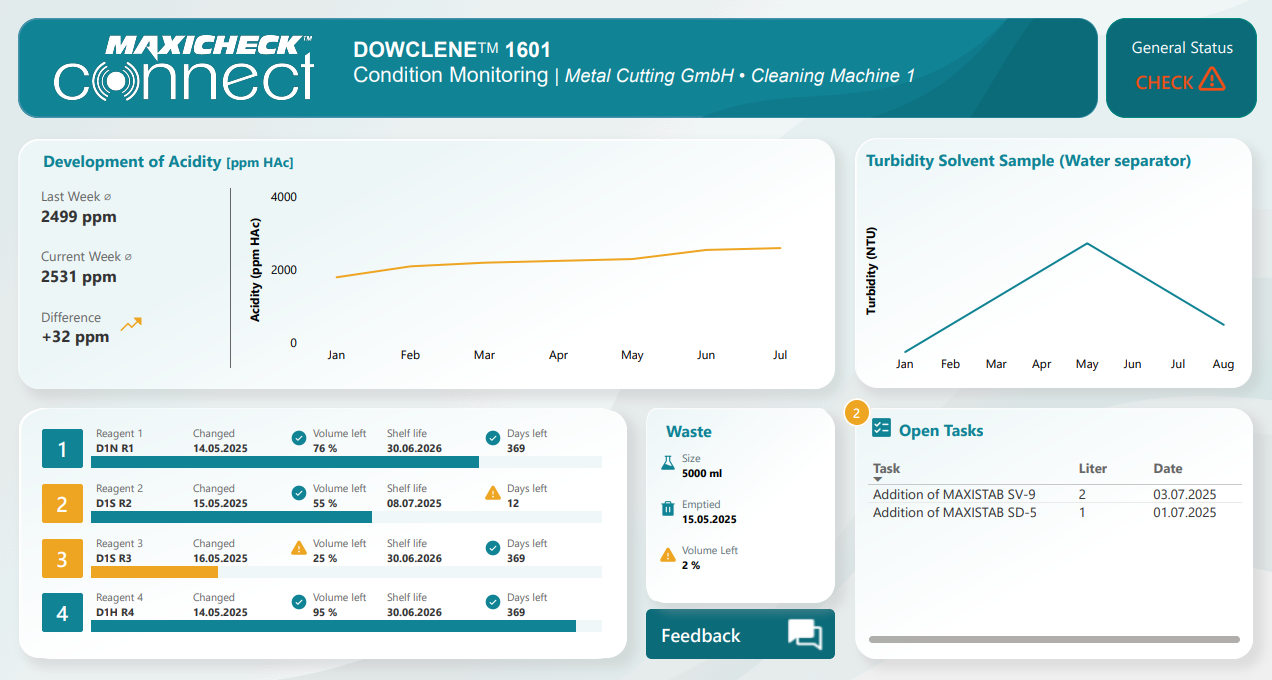This screenshot has width=1272, height=680.
Task: Click Reagent 1 volume left checkmark icon
Action: pyautogui.click(x=298, y=438)
